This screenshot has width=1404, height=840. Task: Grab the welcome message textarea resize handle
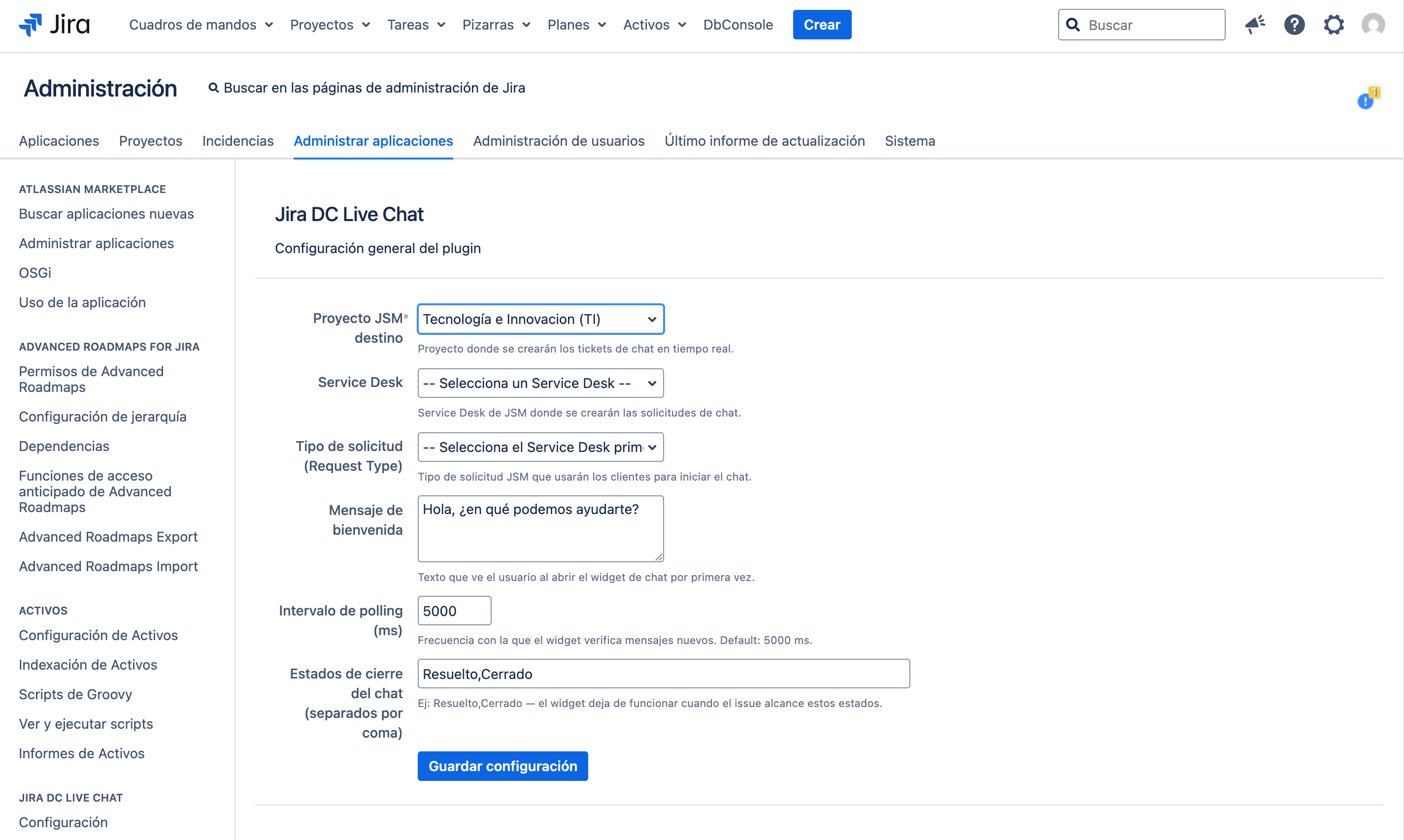pyautogui.click(x=658, y=557)
